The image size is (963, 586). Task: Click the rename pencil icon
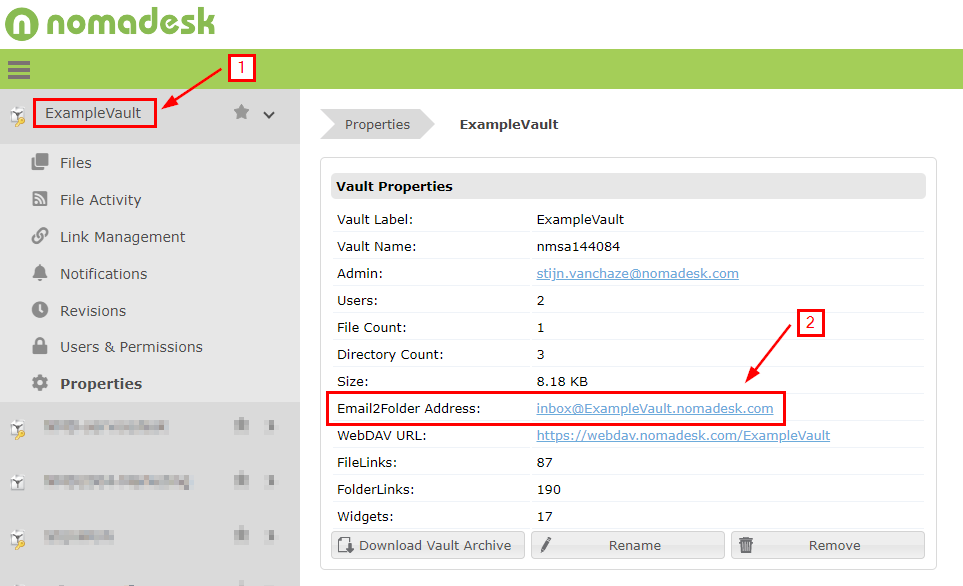click(545, 545)
